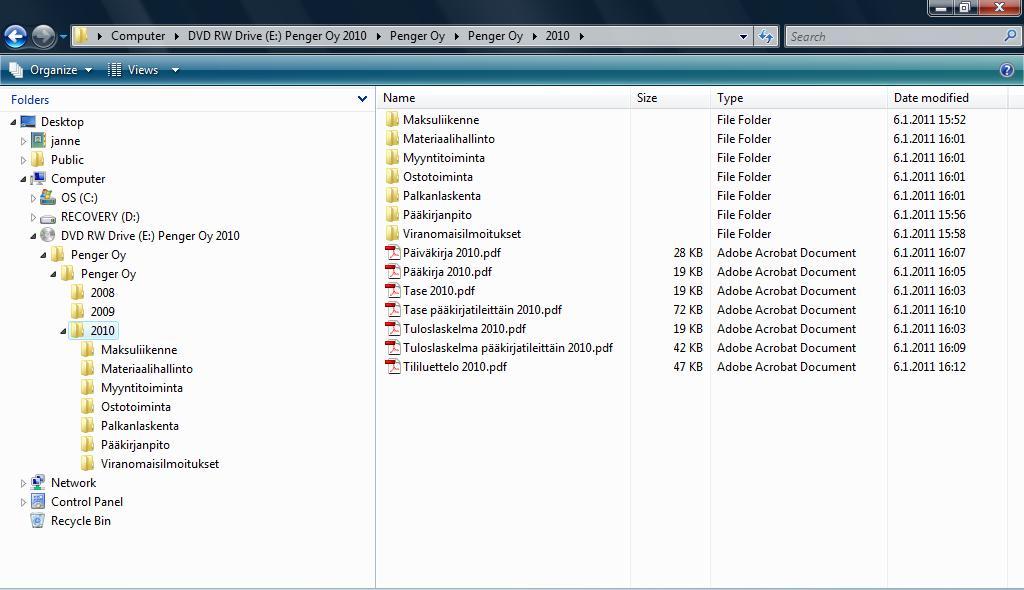Select DVD RW Drive (E:) breadcrumb segment
Viewport: 1024px width, 590px height.
click(277, 36)
